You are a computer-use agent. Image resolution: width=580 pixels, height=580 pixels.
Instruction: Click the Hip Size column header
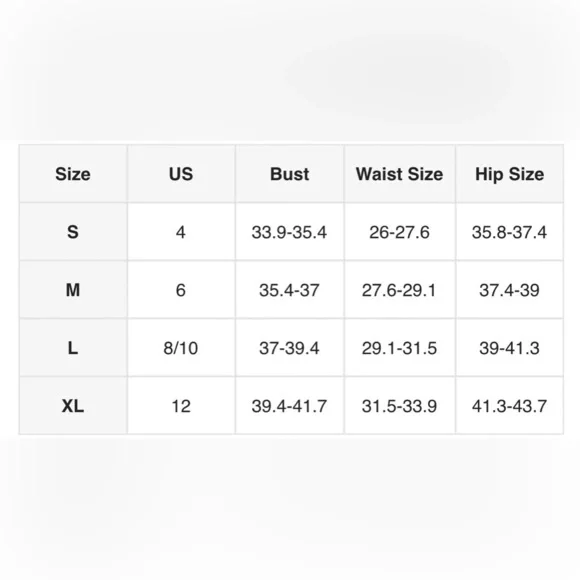tap(509, 174)
